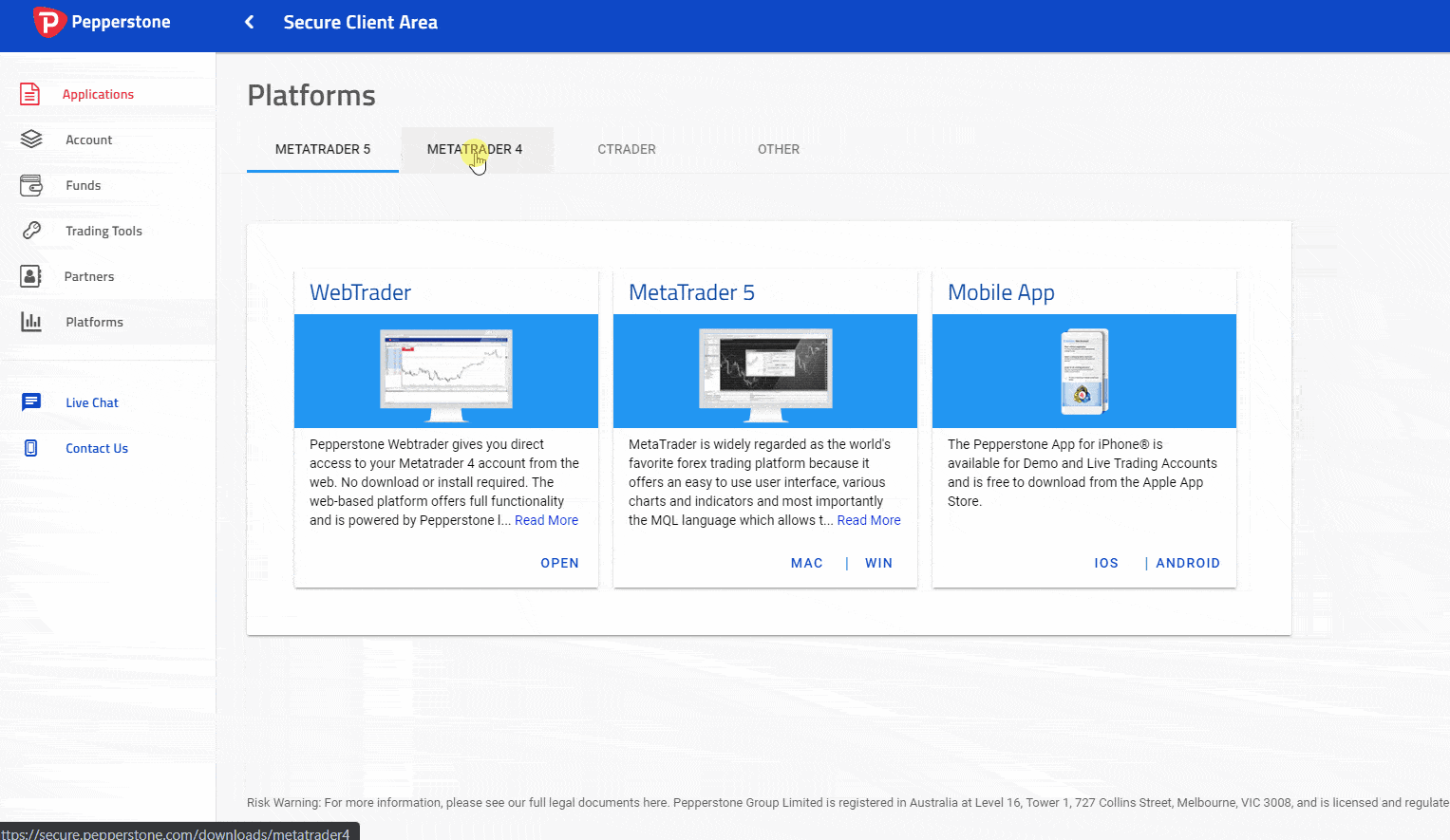Image resolution: width=1450 pixels, height=840 pixels.
Task: Click the WebTrader monitor thumbnail
Action: 446,375
